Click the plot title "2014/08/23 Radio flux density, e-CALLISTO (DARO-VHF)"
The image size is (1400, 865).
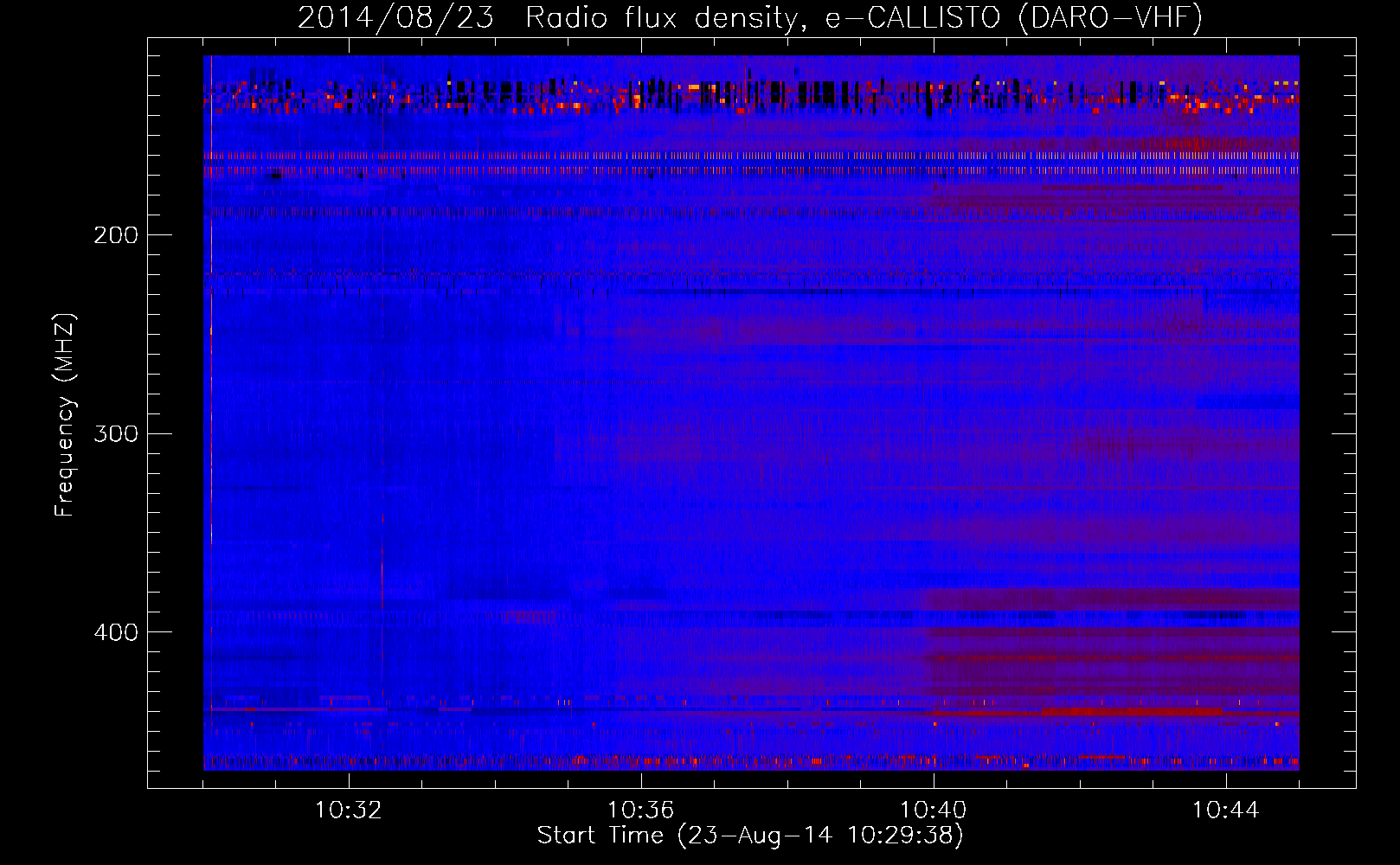click(x=750, y=17)
